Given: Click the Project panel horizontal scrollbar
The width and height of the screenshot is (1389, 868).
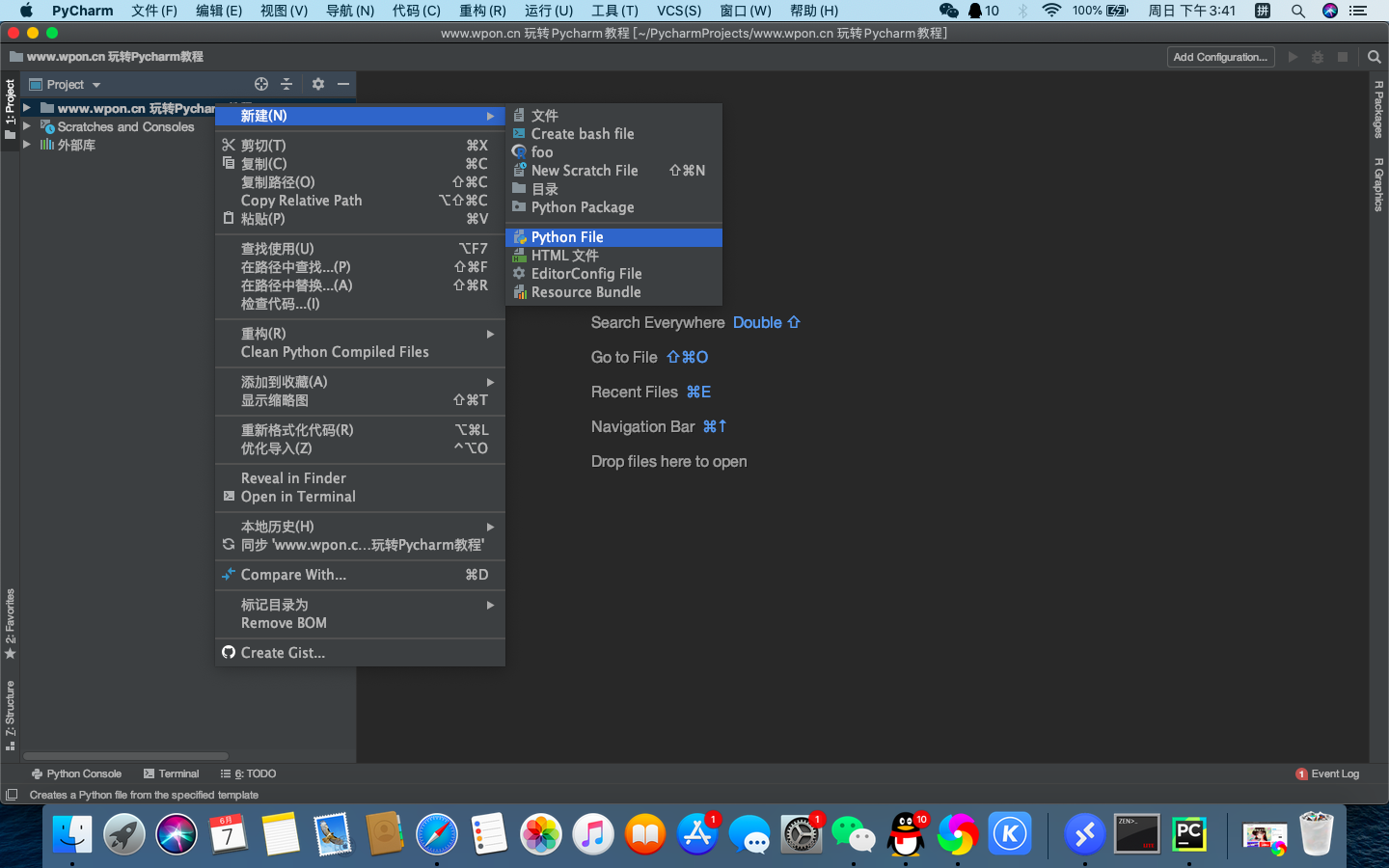Looking at the screenshot, I should pyautogui.click(x=125, y=756).
